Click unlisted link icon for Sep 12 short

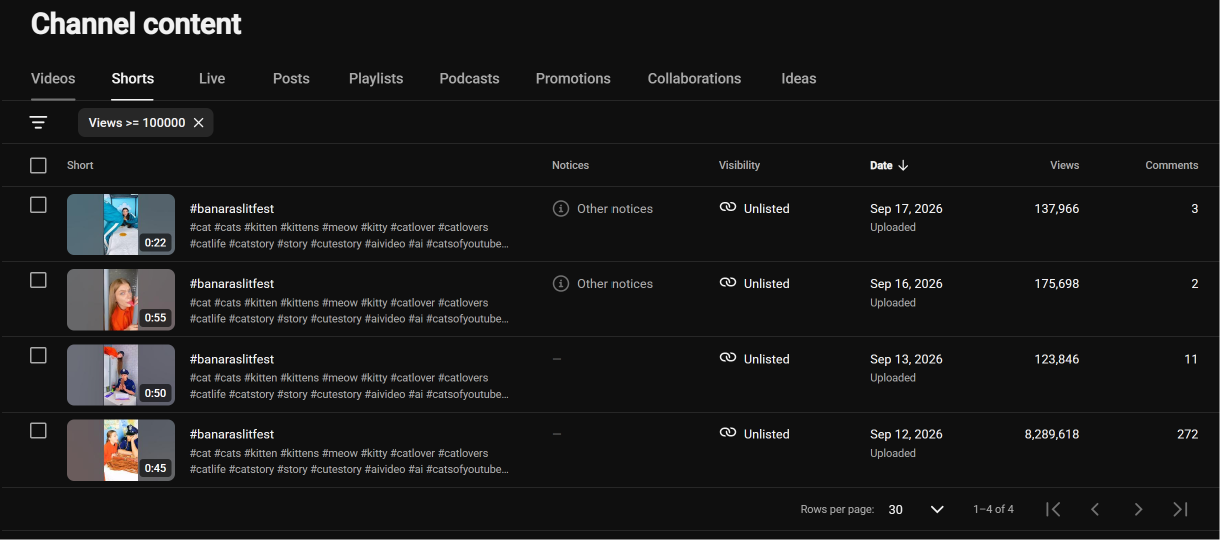tap(728, 433)
